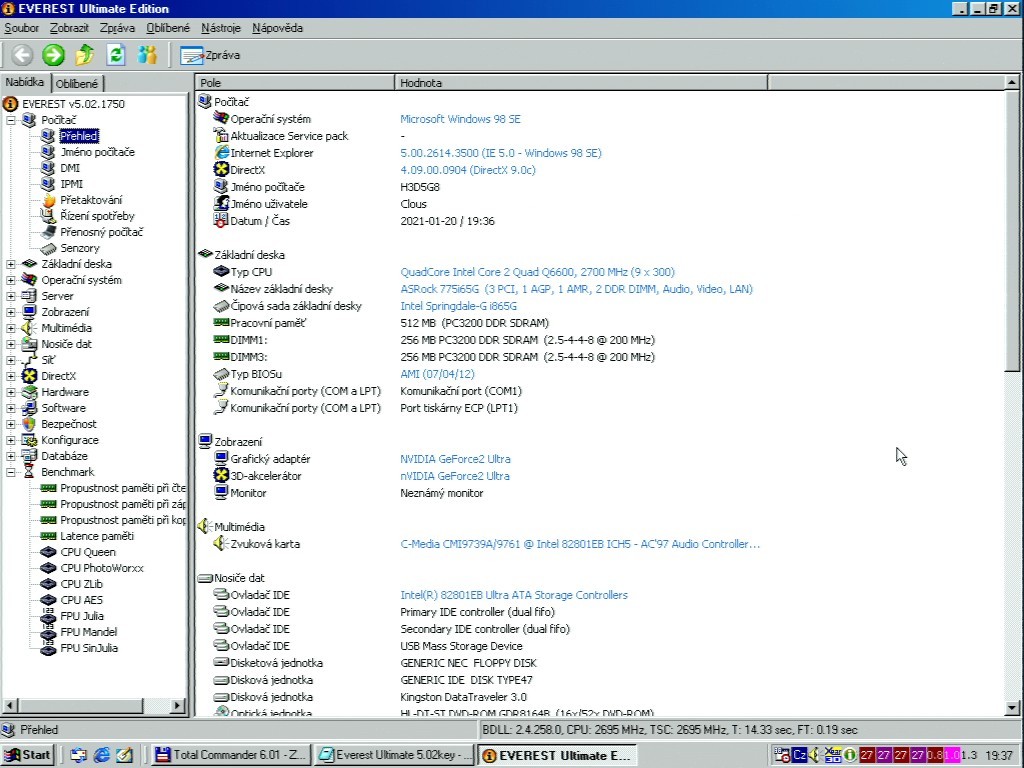The height and width of the screenshot is (768, 1024).
Task: Open FPU Mandel benchmark entry
Action: tap(88, 632)
